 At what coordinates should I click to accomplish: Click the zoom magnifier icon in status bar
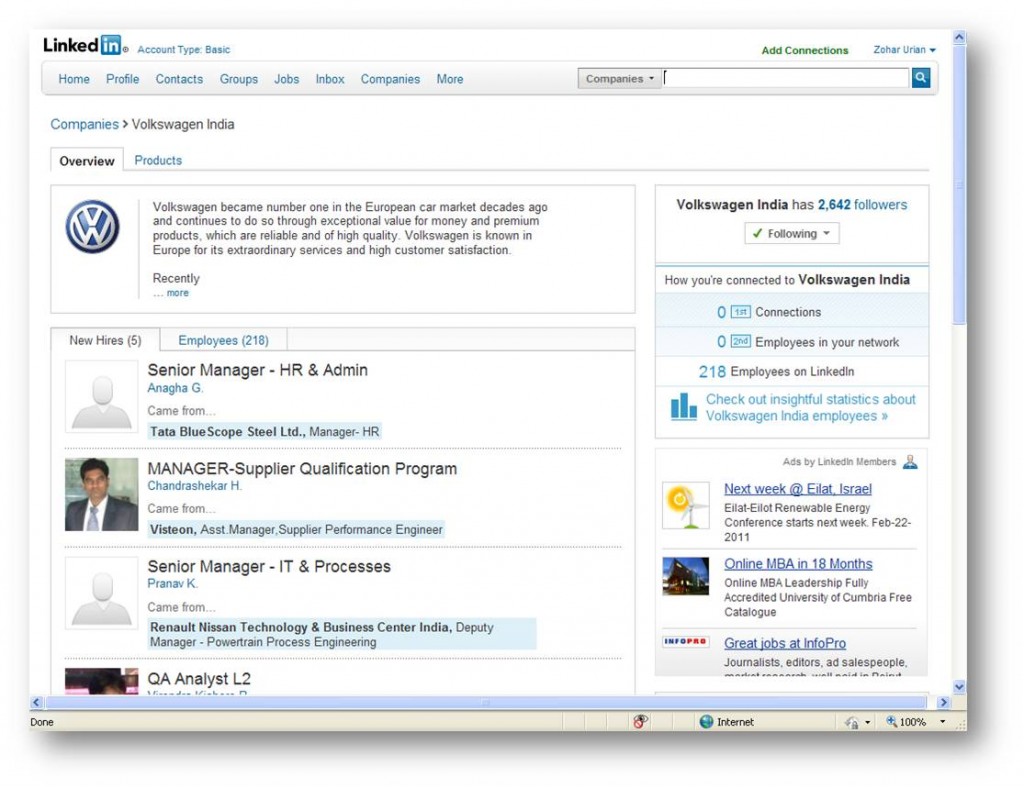click(x=891, y=721)
